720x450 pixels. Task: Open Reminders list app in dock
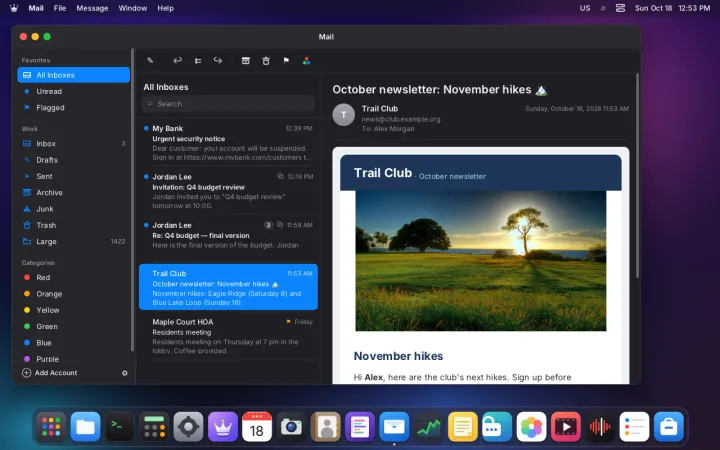pos(634,427)
